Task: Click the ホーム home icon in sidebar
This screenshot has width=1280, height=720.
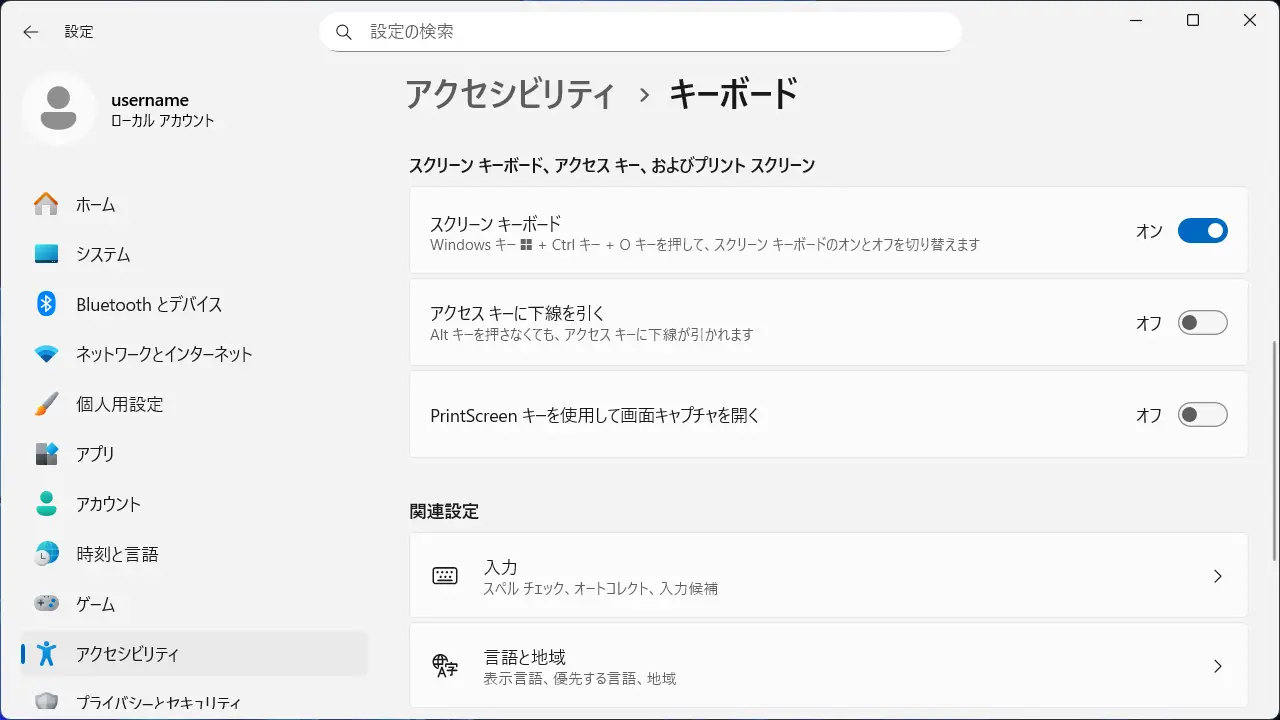Action: [46, 204]
